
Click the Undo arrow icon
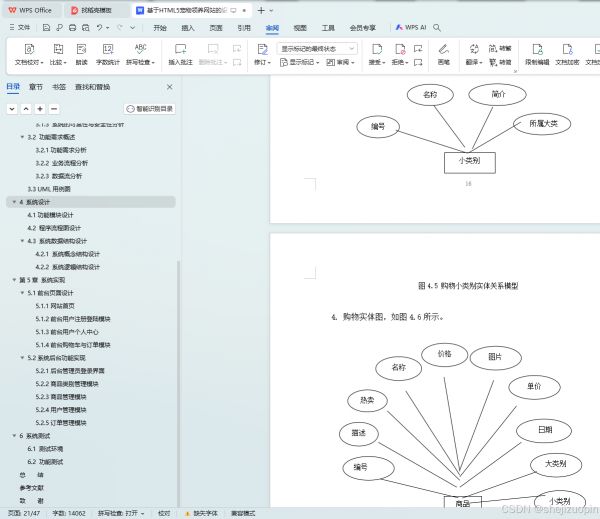pyautogui.click(x=99, y=28)
